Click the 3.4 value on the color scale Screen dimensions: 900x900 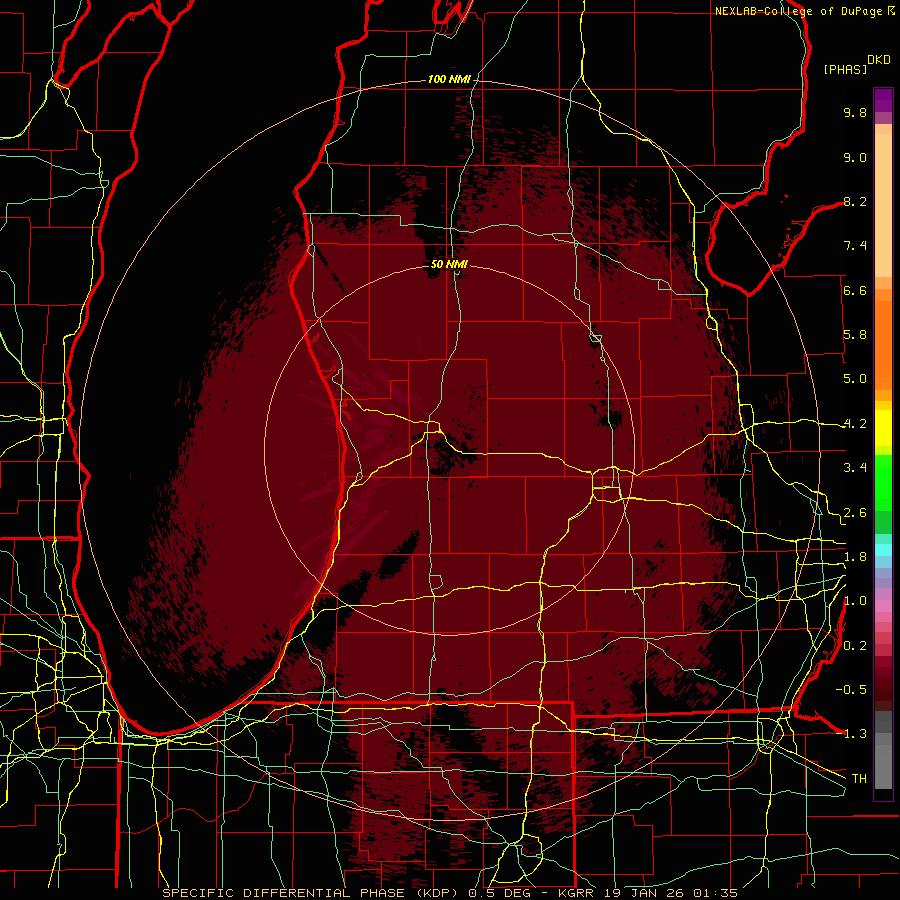(x=855, y=468)
